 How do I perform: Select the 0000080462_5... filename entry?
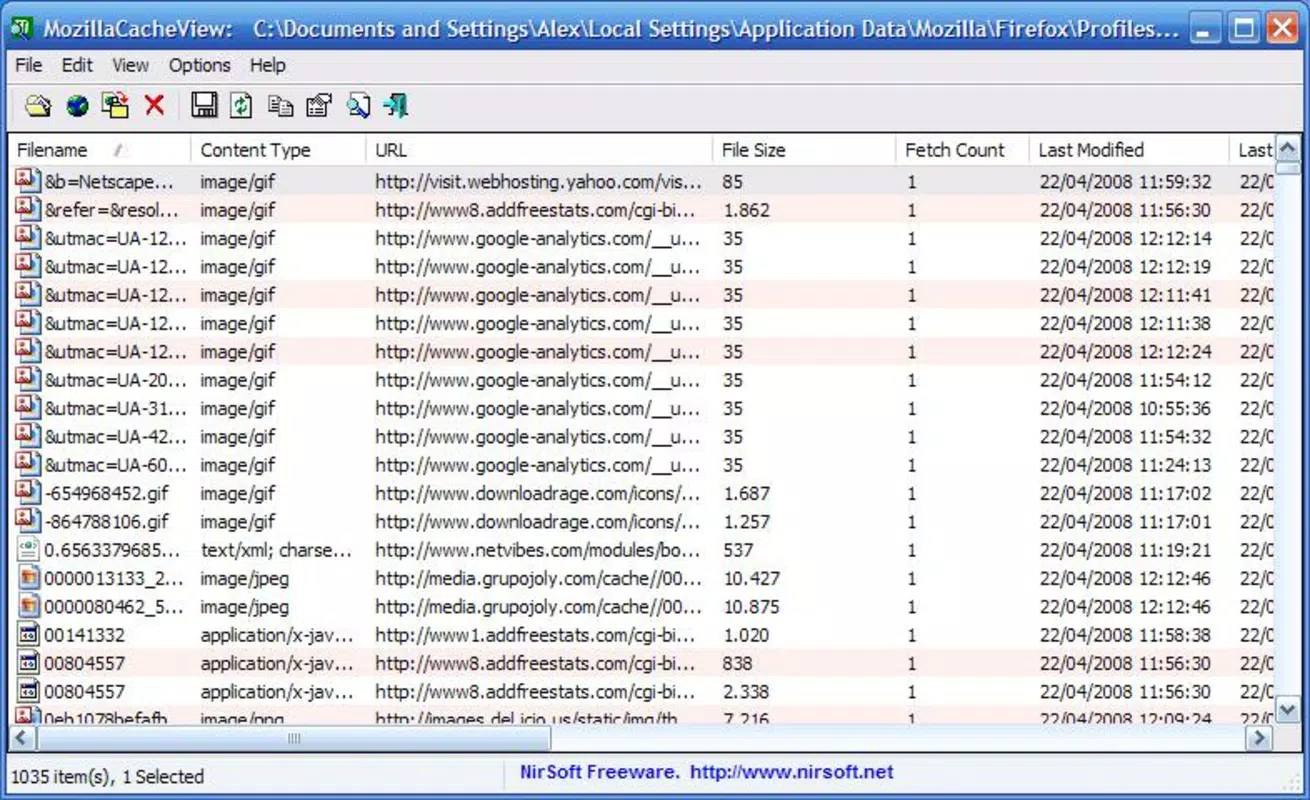pyautogui.click(x=115, y=606)
